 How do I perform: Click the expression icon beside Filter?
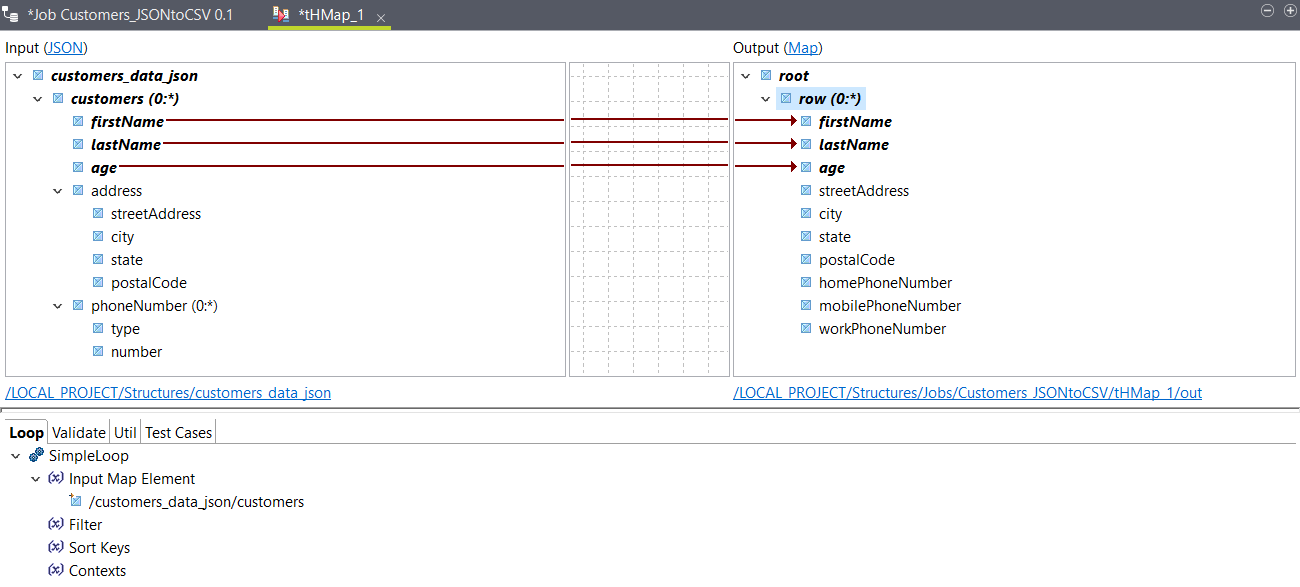pos(55,524)
